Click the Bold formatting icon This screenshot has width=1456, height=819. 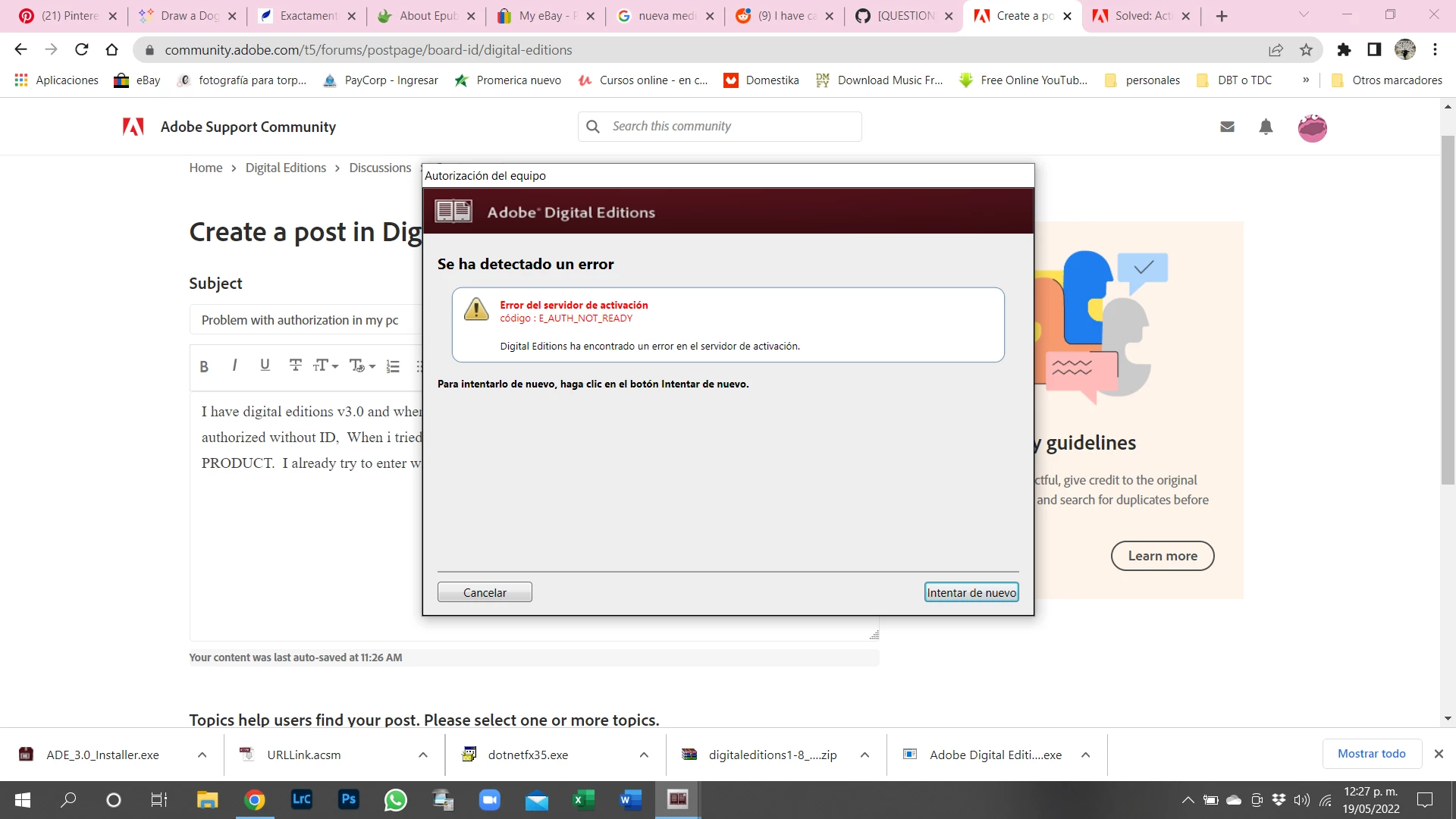(x=204, y=366)
